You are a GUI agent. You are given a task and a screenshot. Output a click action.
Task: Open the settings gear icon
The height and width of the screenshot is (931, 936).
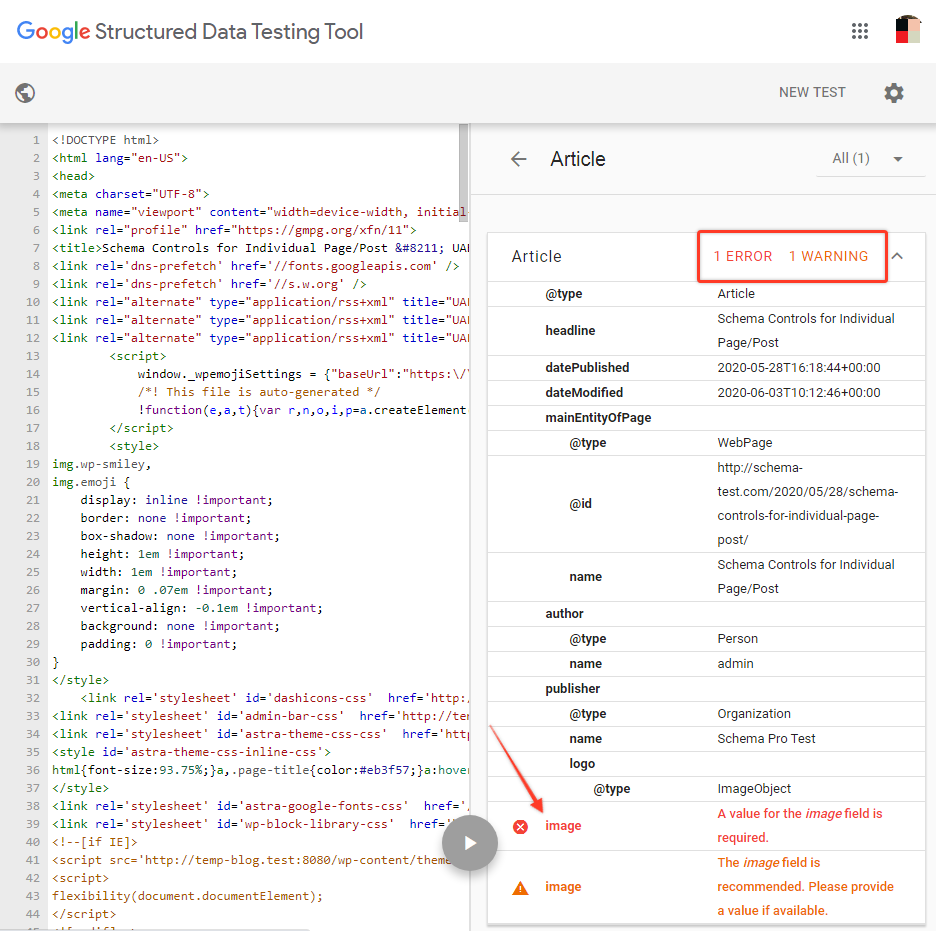[893, 93]
